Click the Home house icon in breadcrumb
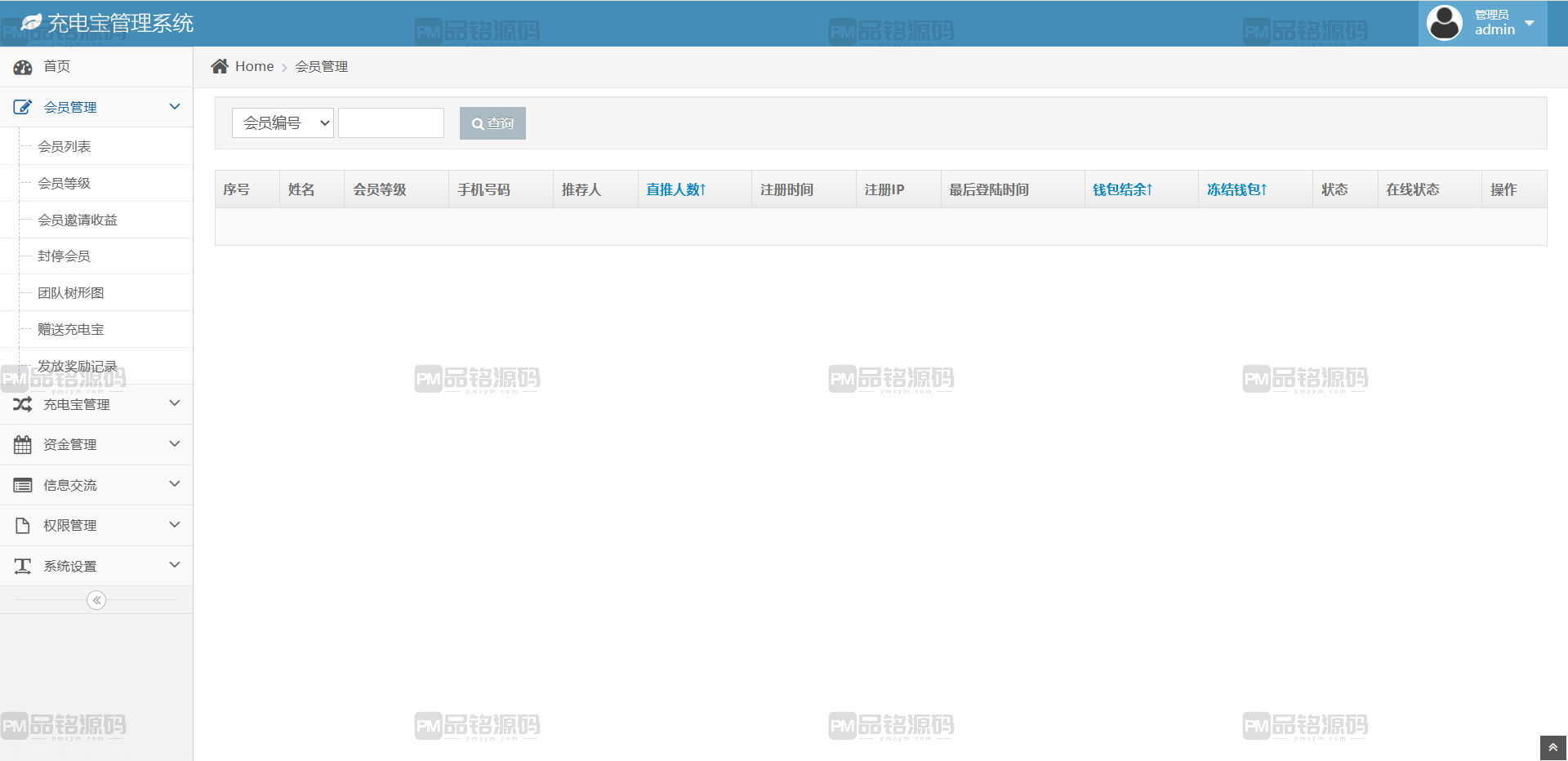1568x761 pixels. tap(220, 66)
